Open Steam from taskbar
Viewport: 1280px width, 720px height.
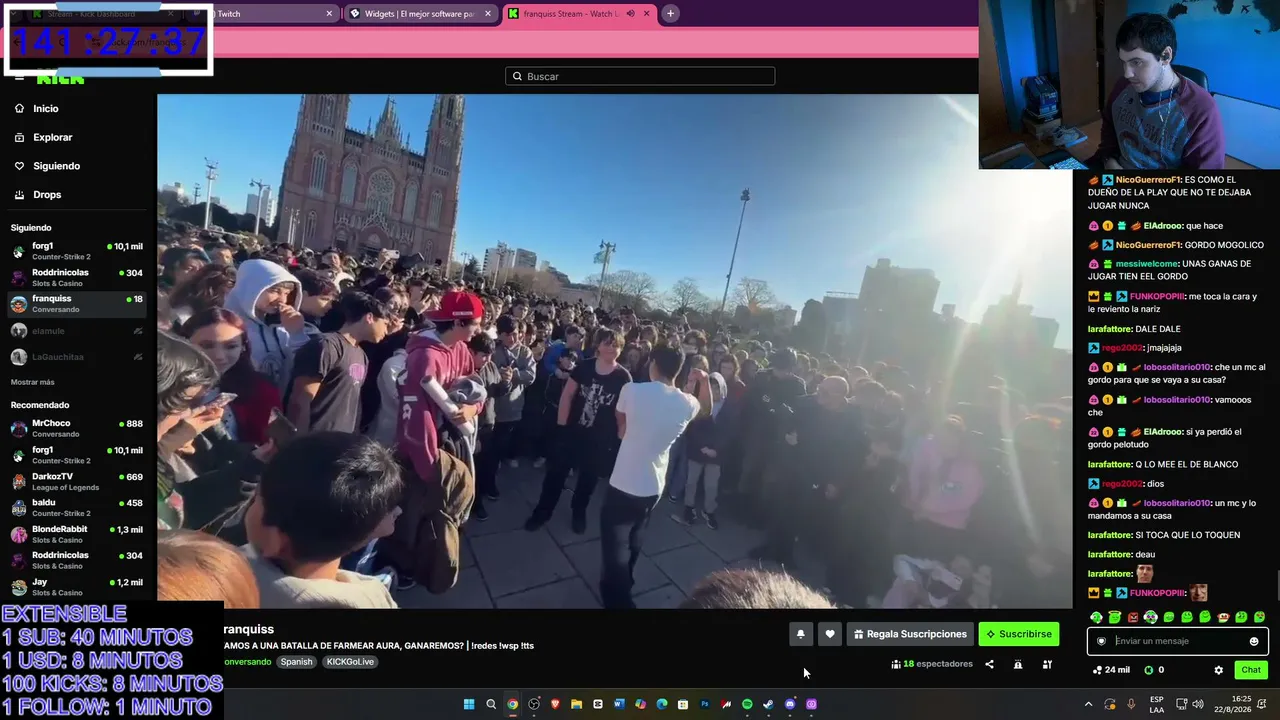(x=768, y=704)
